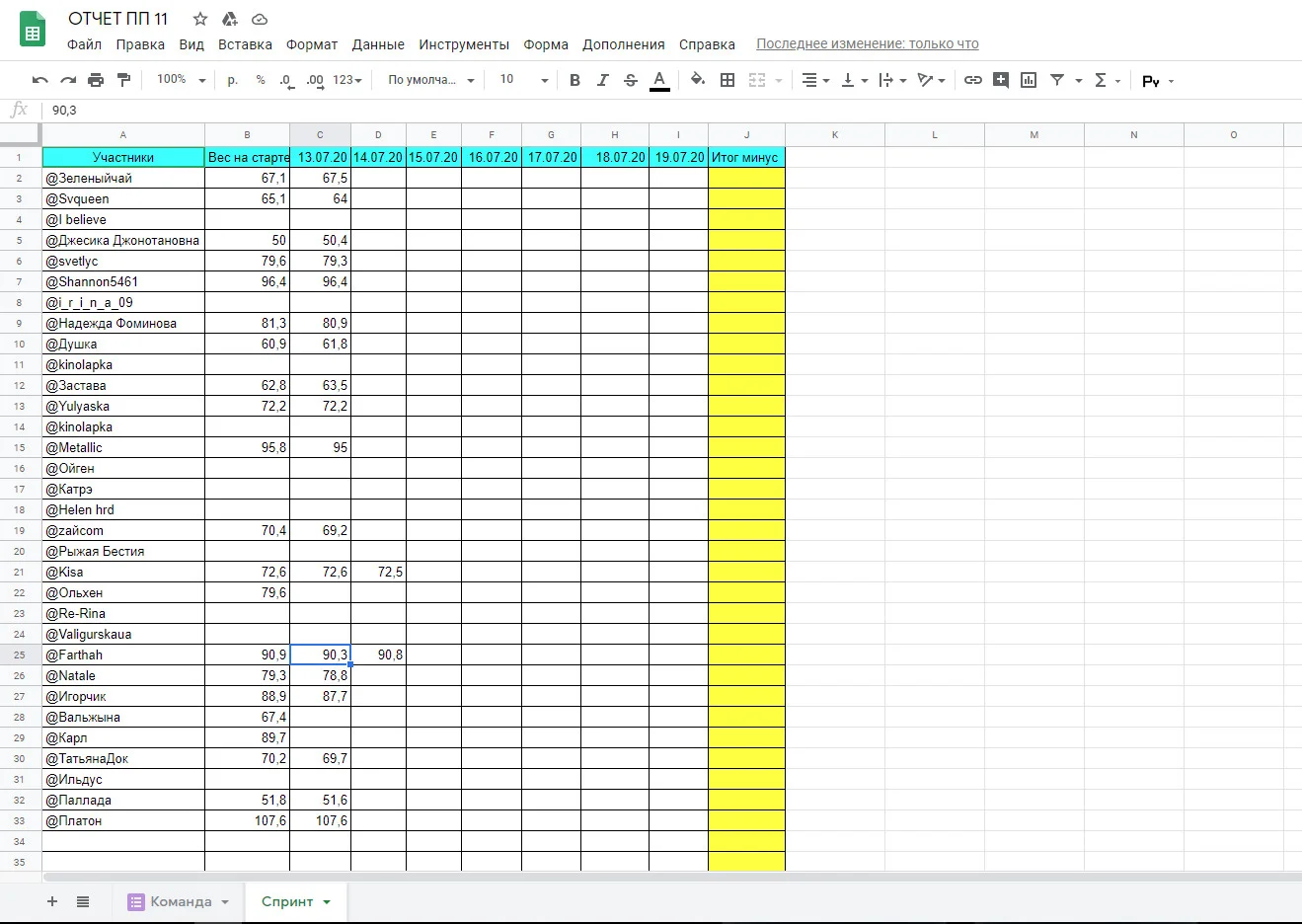Expand the merge cells dropdown arrow

[779, 81]
